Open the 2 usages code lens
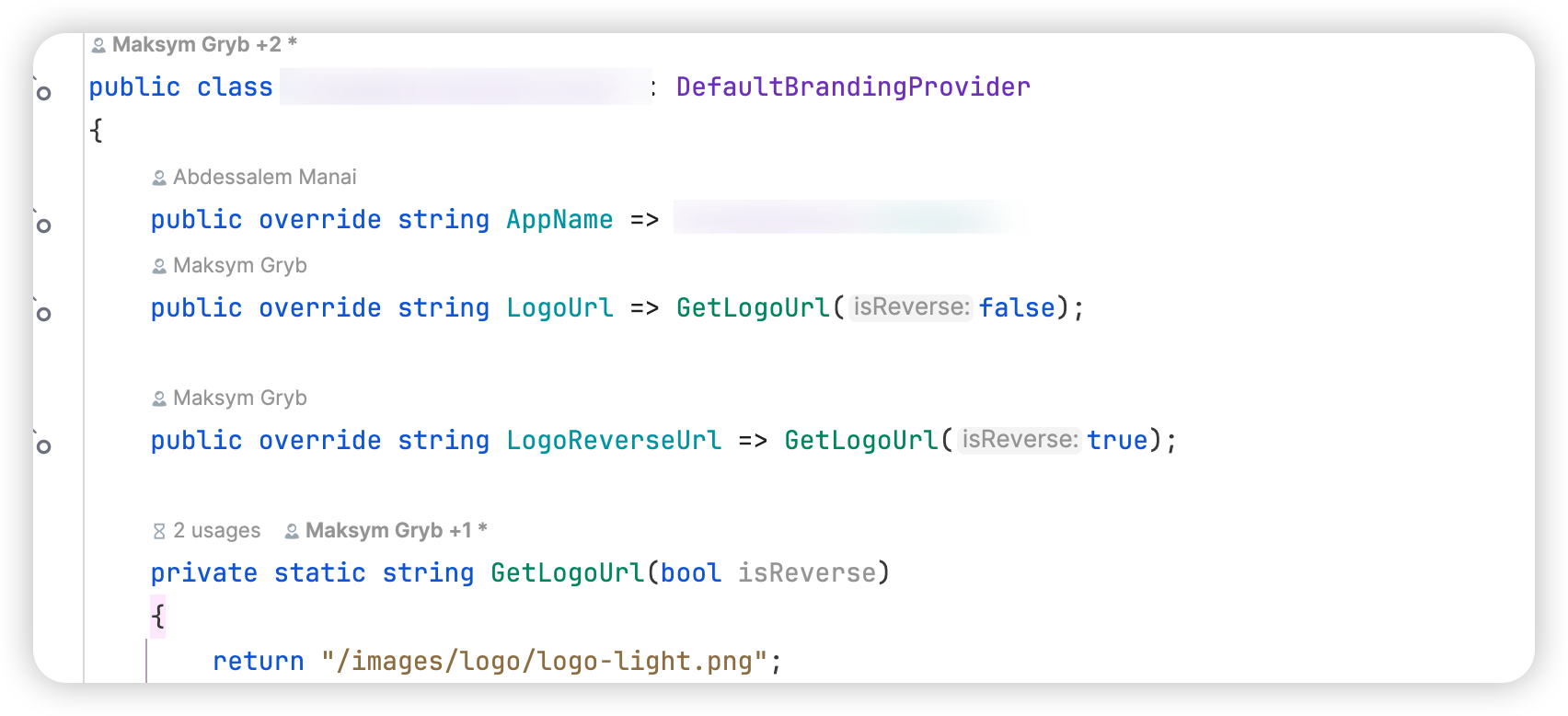This screenshot has height=716, width=1568. point(216,531)
